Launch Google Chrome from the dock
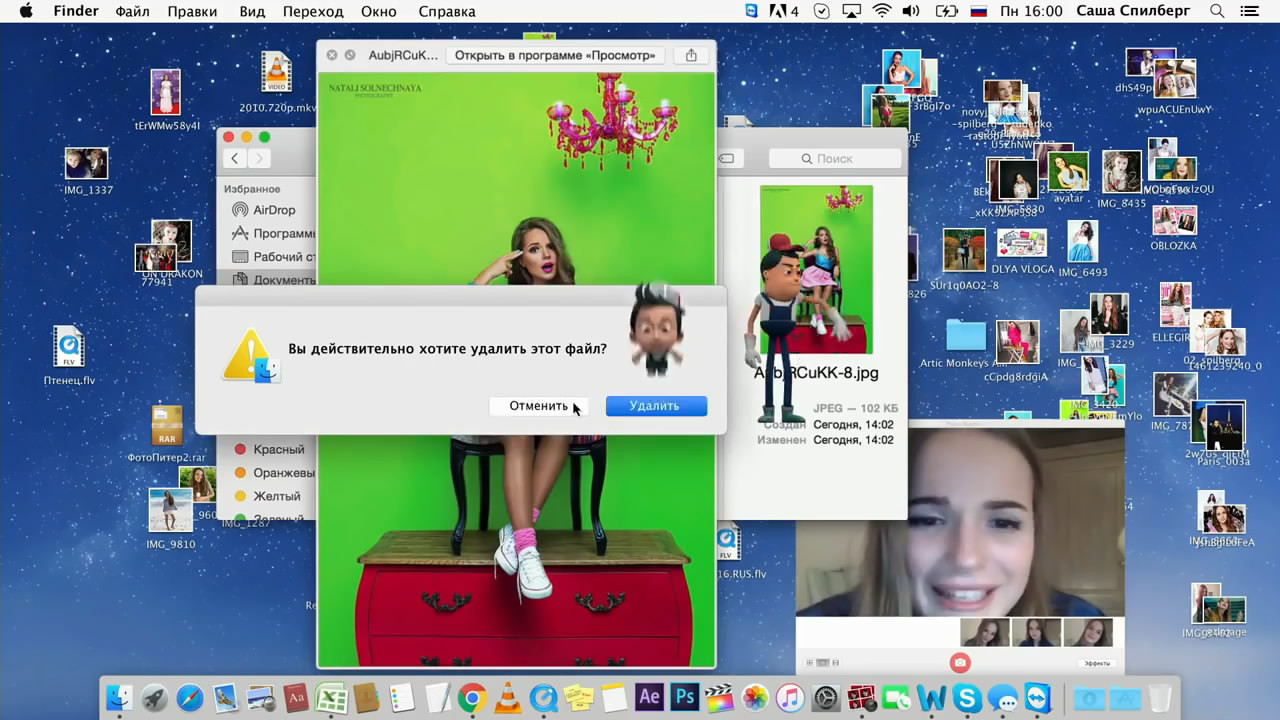 tap(472, 697)
